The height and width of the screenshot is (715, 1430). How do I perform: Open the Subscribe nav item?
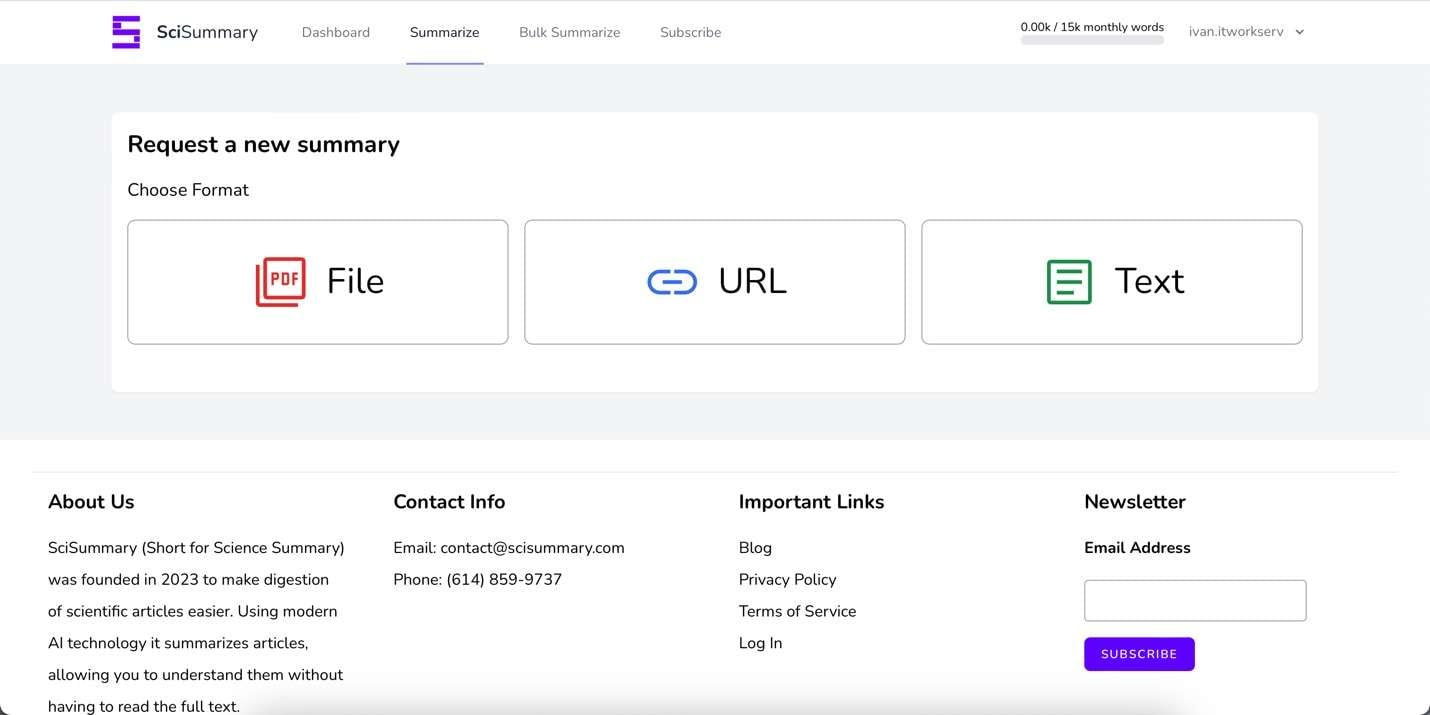coord(690,32)
